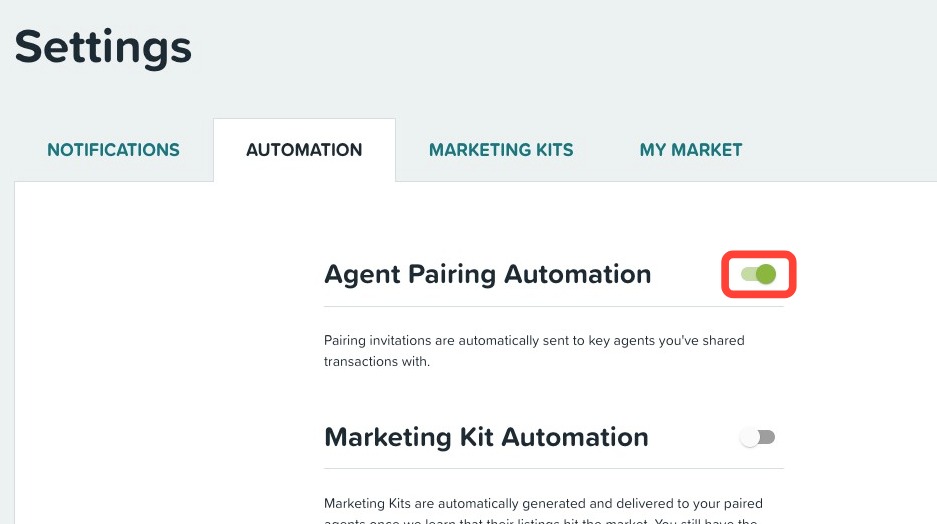Viewport: 937px width, 524px height.
Task: Open the Notifications tab
Action: pyautogui.click(x=114, y=149)
